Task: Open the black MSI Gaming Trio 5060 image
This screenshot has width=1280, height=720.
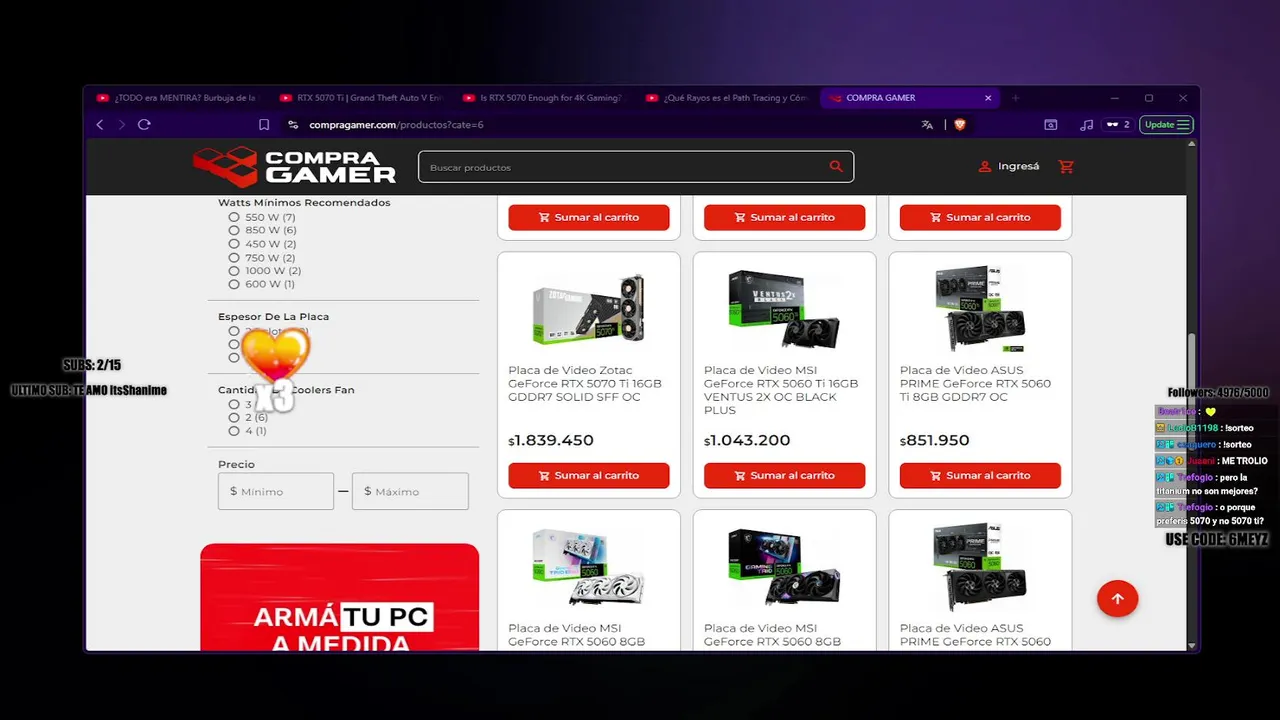Action: pyautogui.click(x=784, y=567)
